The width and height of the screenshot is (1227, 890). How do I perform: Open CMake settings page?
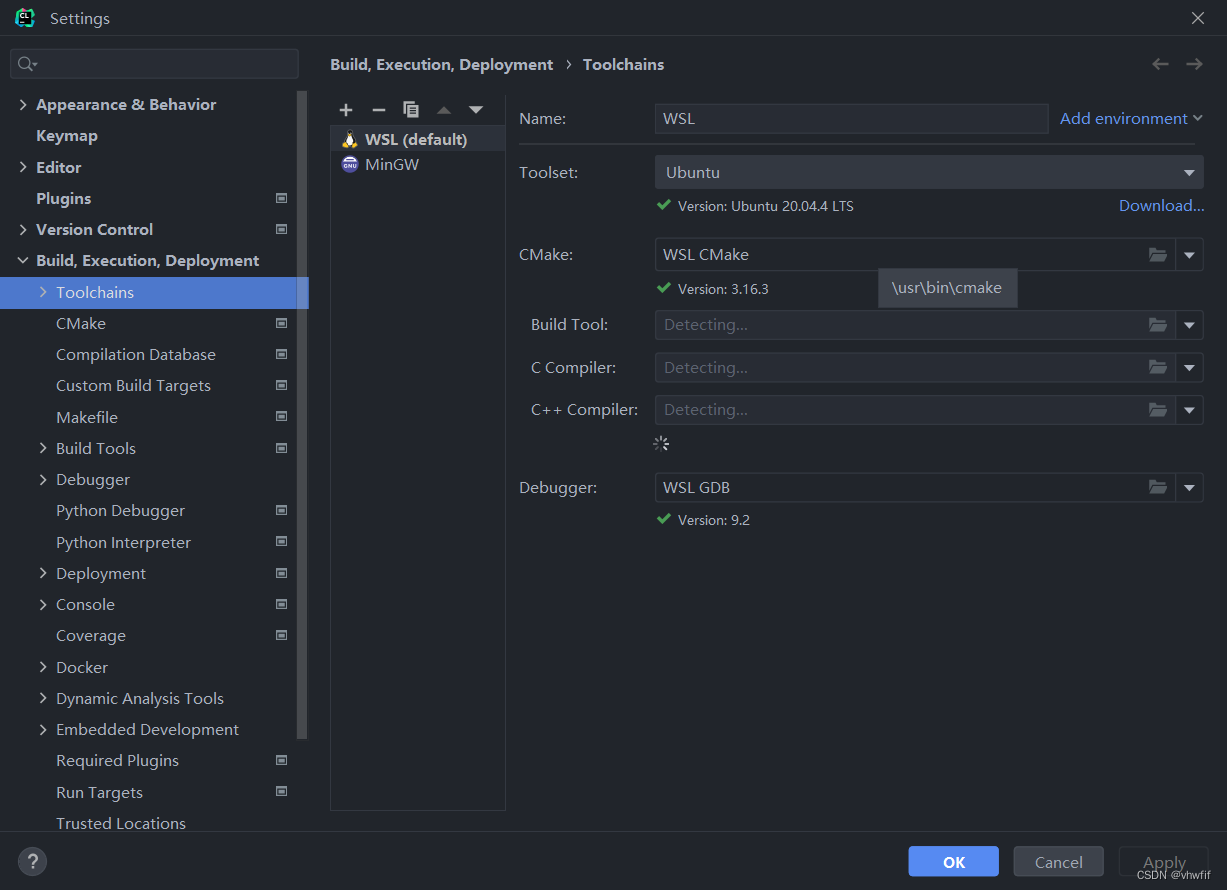point(81,323)
